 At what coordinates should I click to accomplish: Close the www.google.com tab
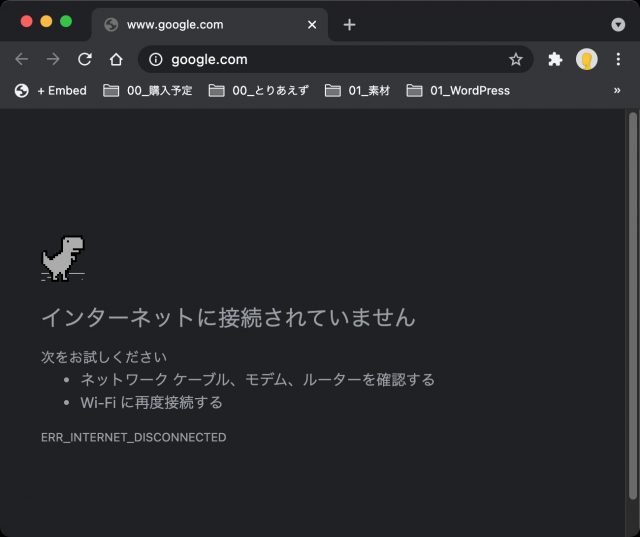(x=313, y=24)
